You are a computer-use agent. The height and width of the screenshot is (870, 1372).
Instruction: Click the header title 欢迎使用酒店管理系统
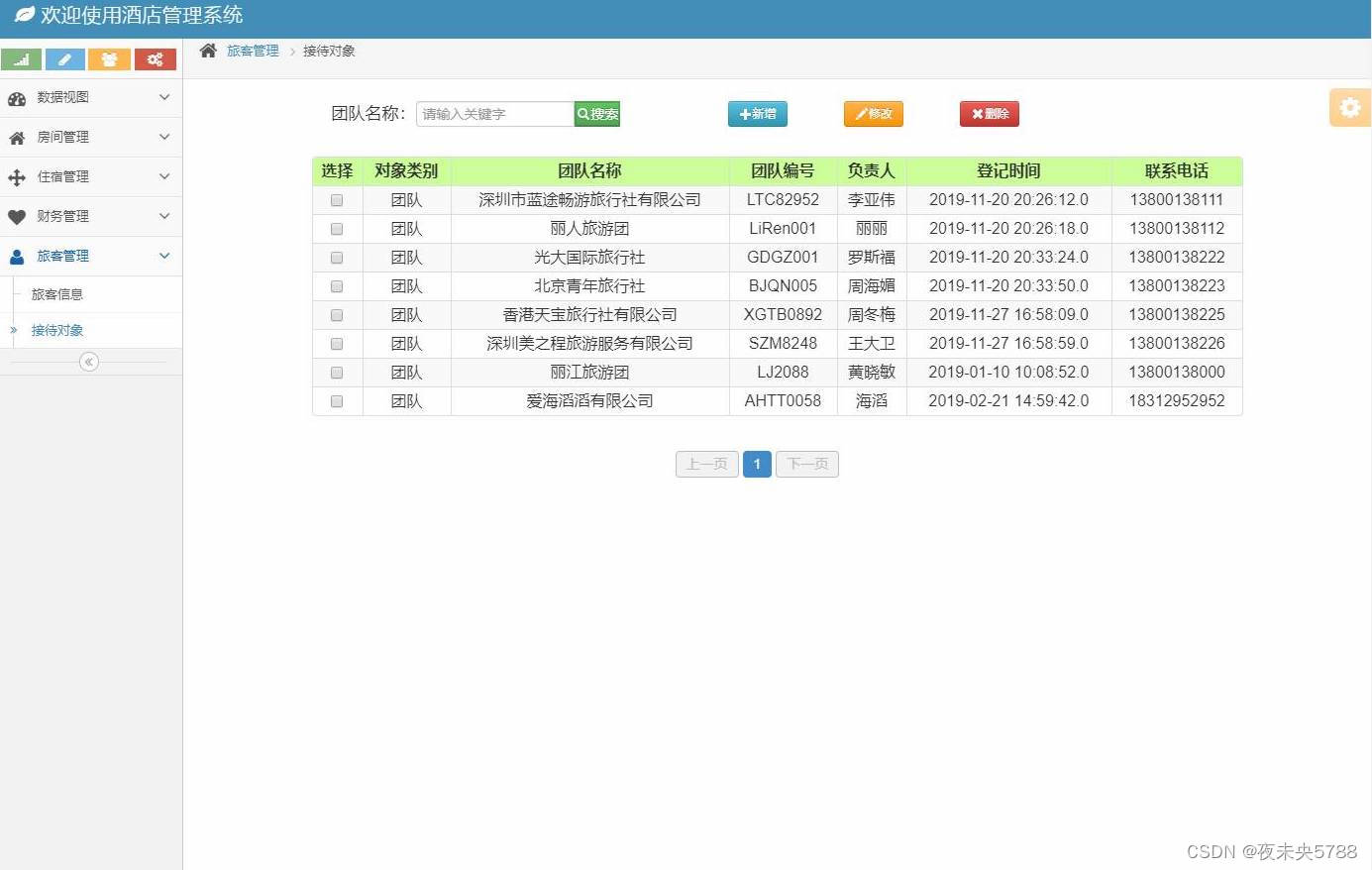[x=142, y=15]
